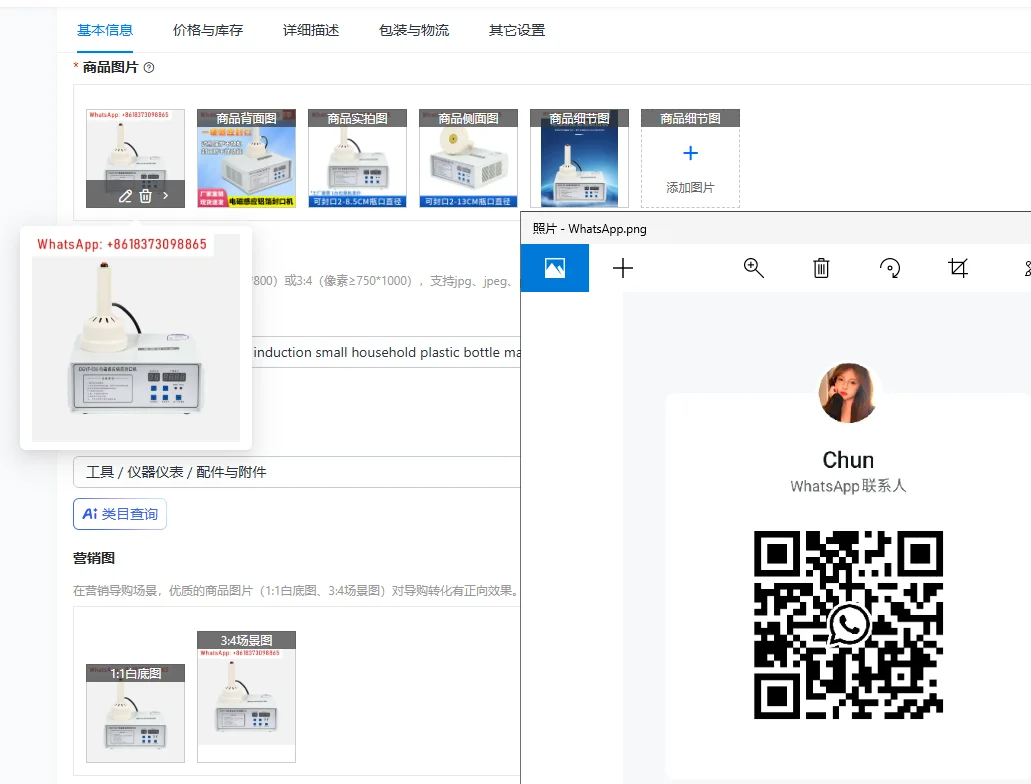Image resolution: width=1031 pixels, height=784 pixels.
Task: Open the 详细描述 tab
Action: click(311, 30)
